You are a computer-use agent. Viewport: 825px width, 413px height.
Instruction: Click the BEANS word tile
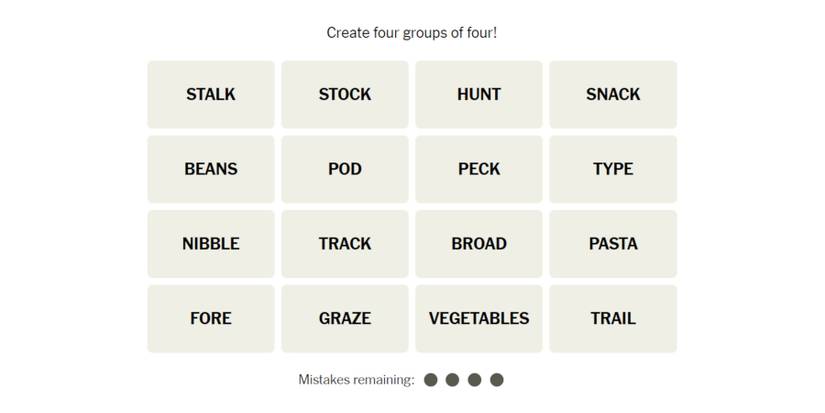211,169
